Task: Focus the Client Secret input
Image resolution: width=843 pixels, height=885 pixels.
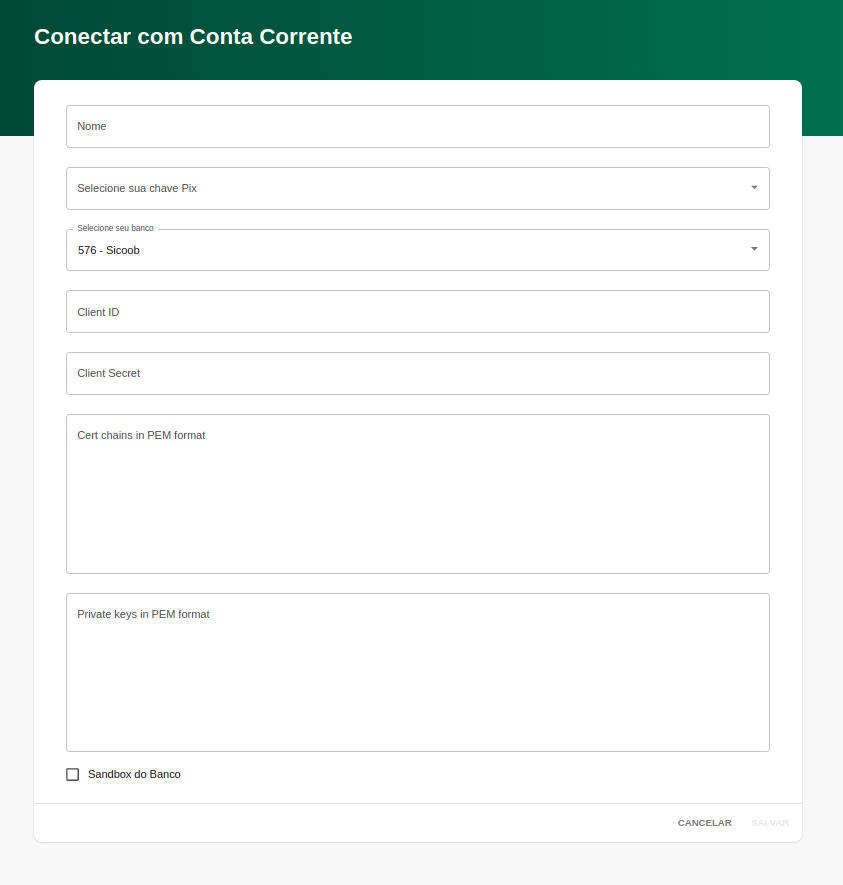Action: click(417, 373)
